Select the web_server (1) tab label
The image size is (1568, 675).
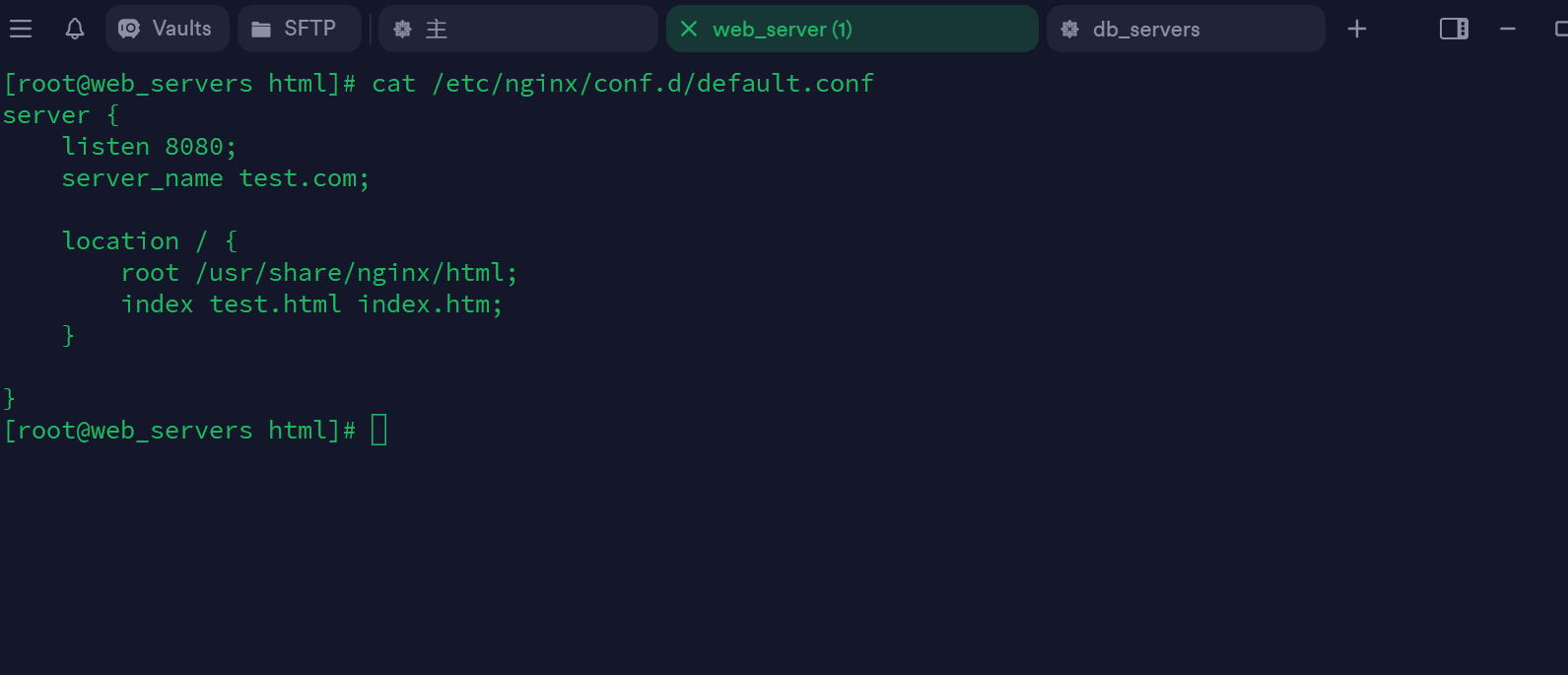pos(783,30)
